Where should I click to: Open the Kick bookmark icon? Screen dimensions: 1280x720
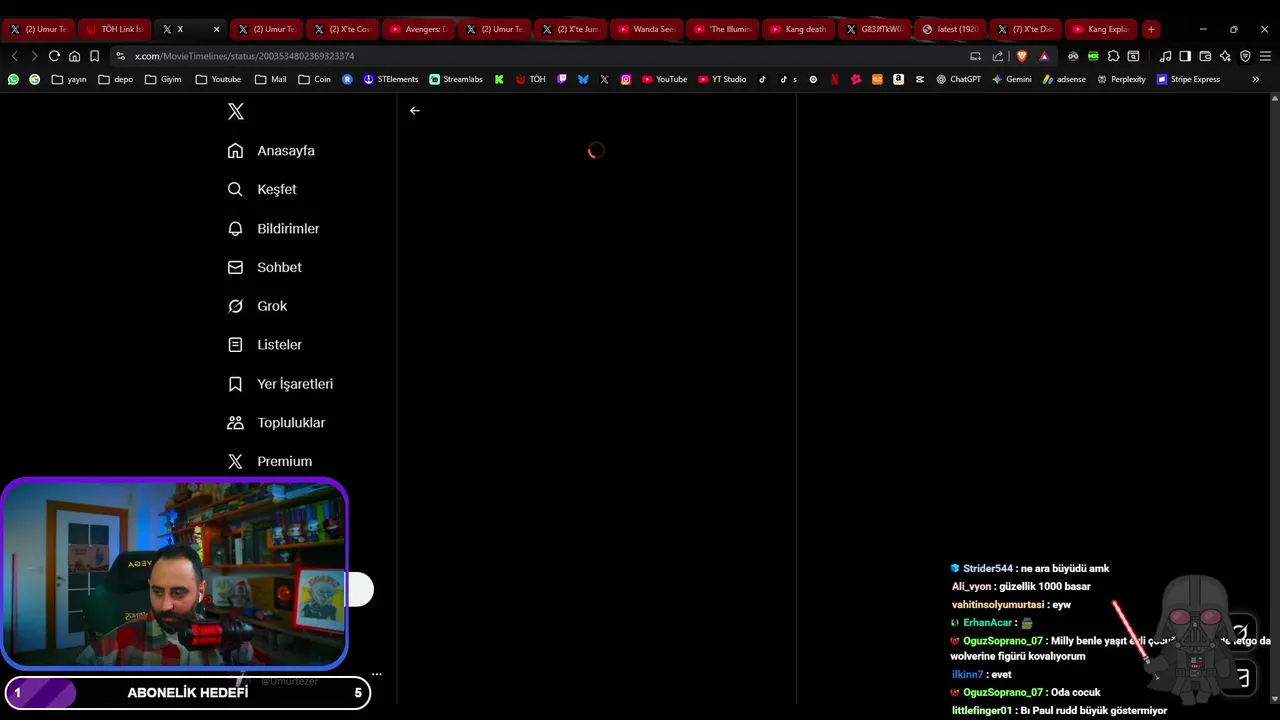pos(499,79)
